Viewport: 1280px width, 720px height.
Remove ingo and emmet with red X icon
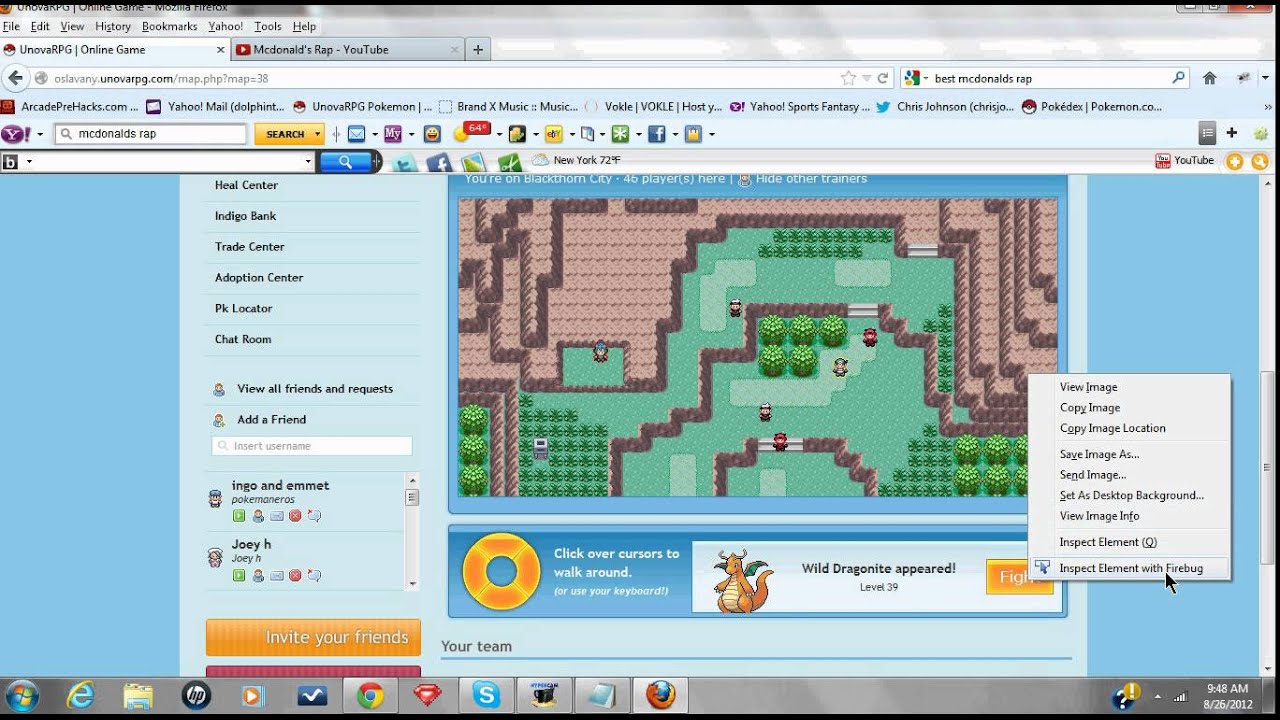coord(295,516)
